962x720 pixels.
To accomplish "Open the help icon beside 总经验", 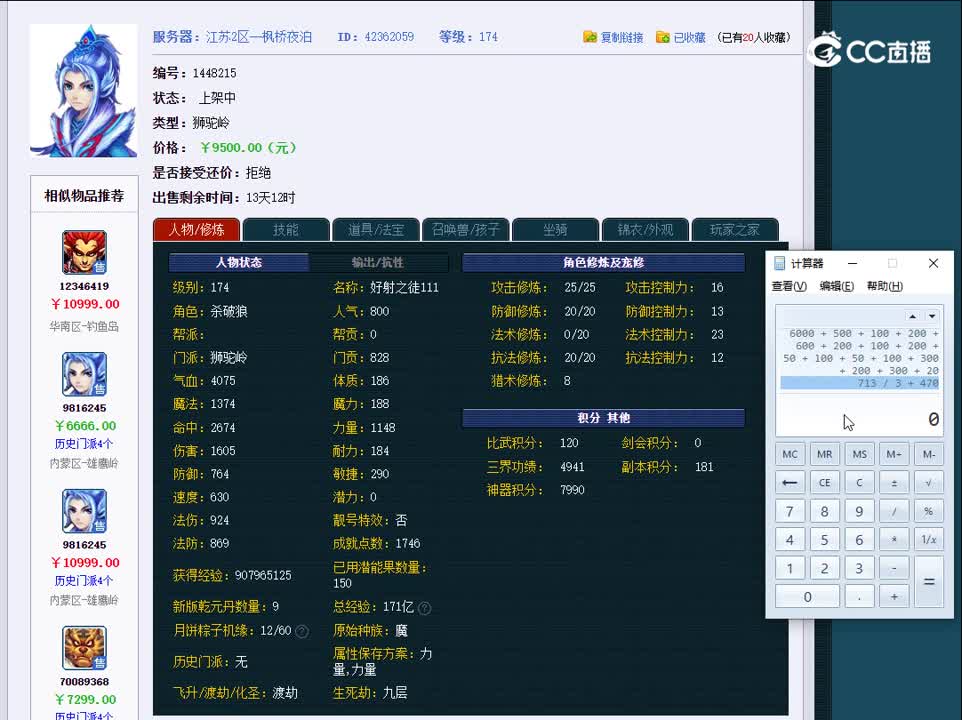I will (425, 608).
